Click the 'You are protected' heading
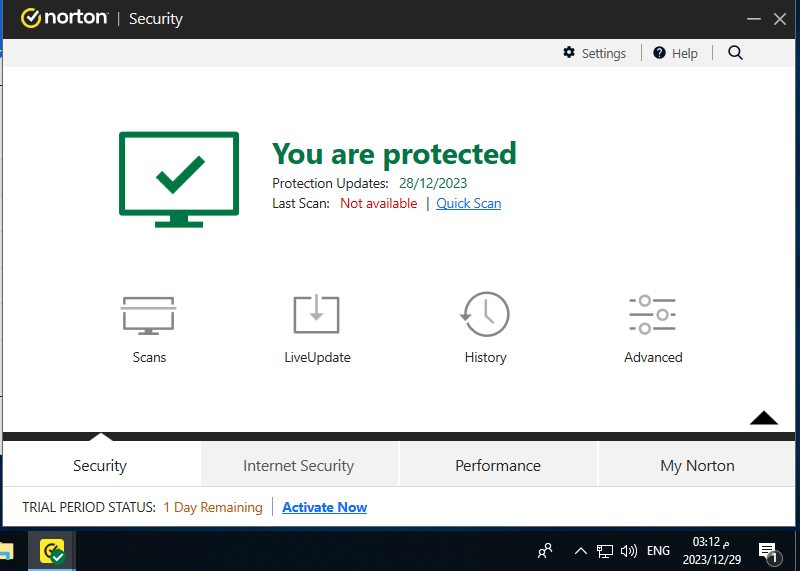 pos(394,154)
